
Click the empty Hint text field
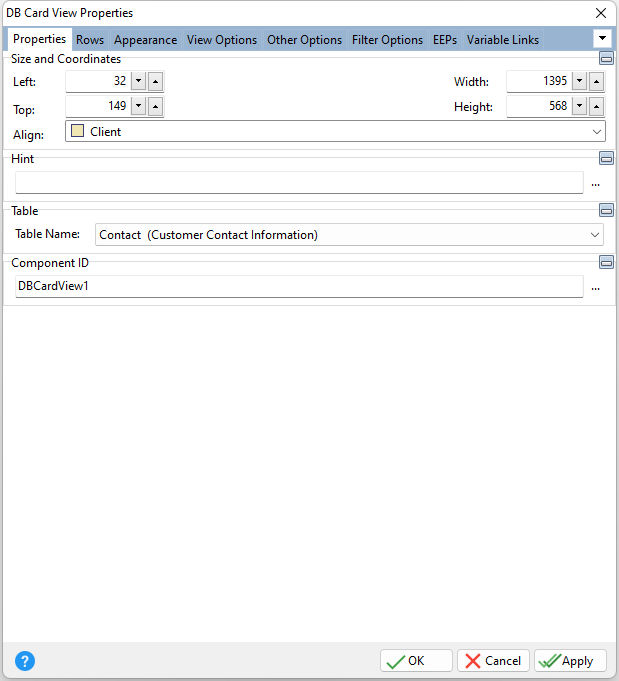(x=299, y=182)
